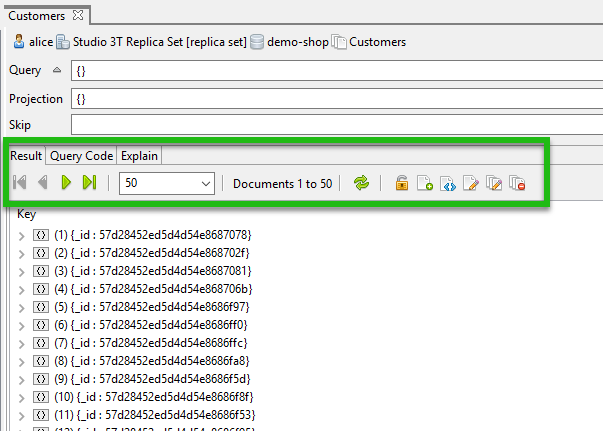603x431 pixels.
Task: Expand document (1) ending in 8687078
Action: [x=22, y=236]
